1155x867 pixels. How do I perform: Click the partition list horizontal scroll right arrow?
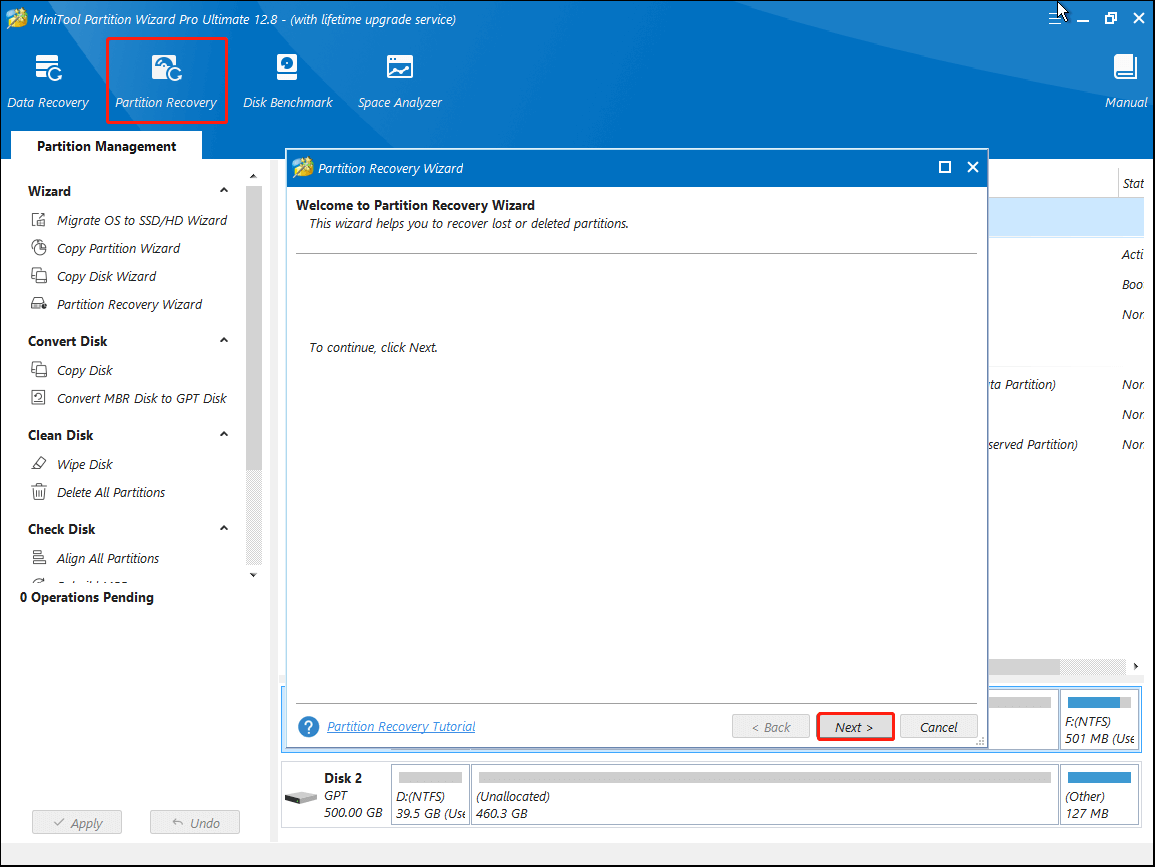click(x=1135, y=667)
